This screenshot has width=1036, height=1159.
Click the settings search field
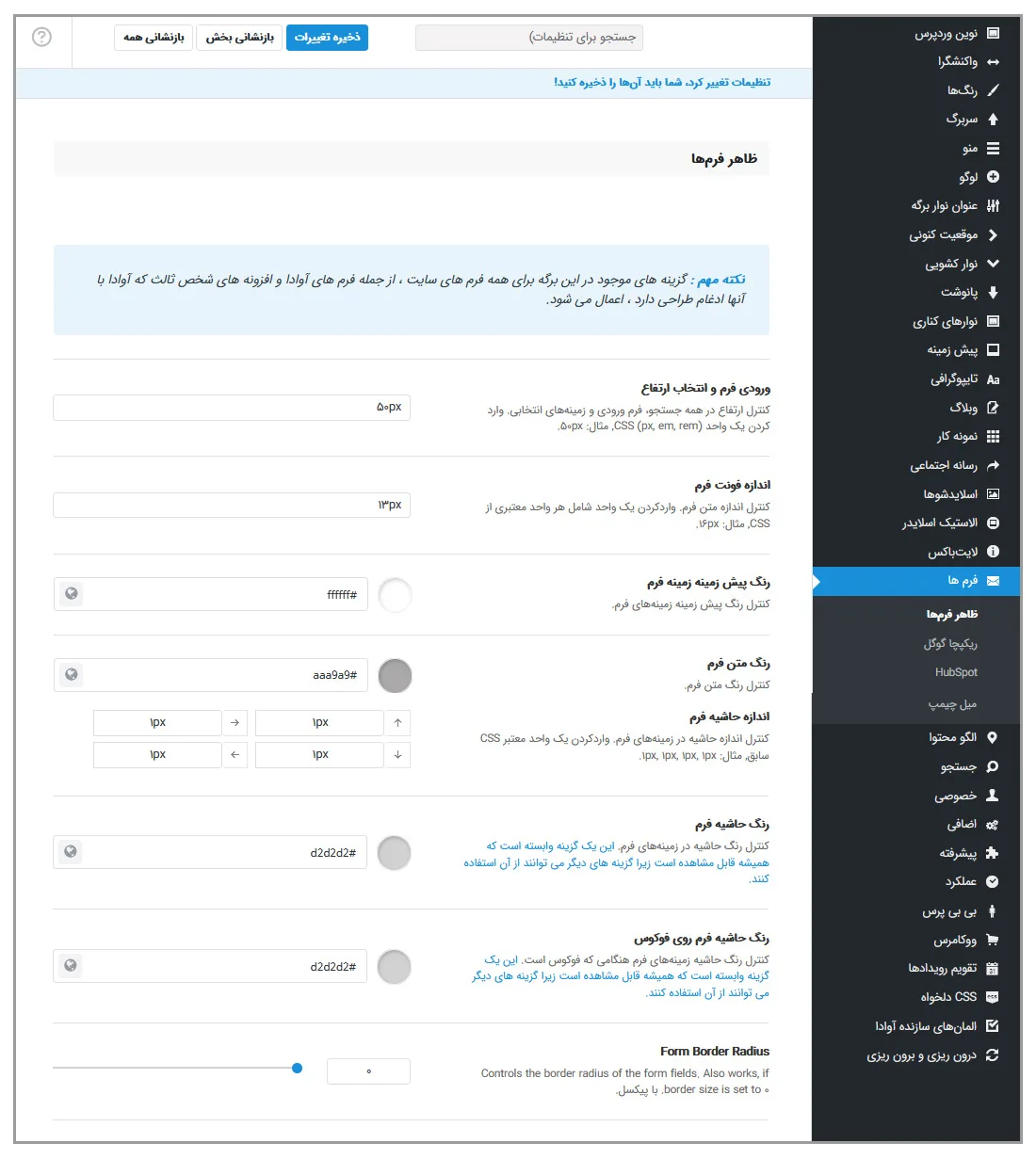pos(529,38)
